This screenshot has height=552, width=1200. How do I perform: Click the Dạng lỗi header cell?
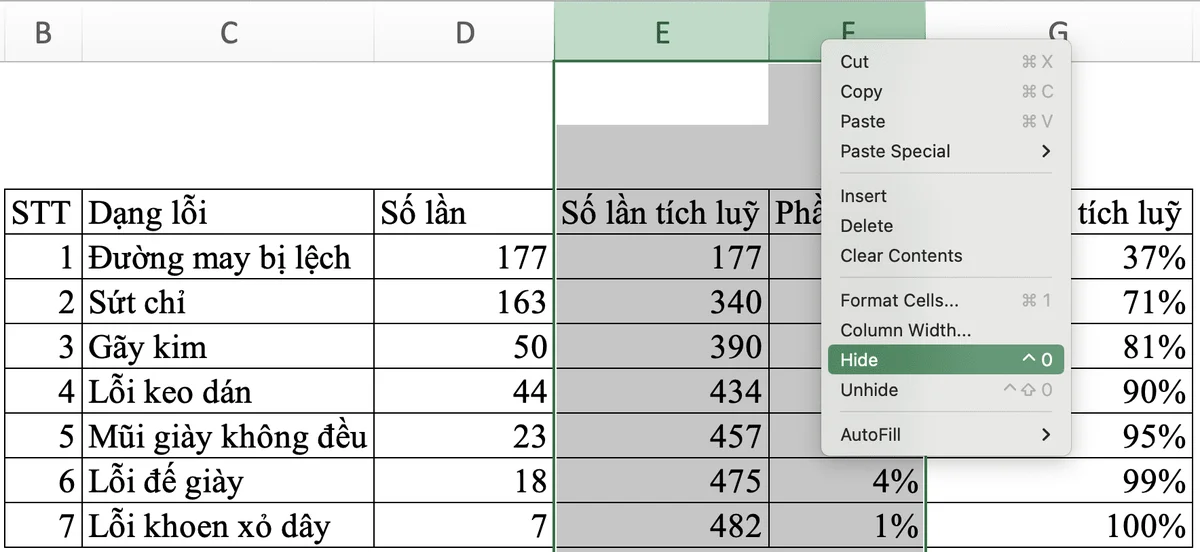click(x=228, y=212)
